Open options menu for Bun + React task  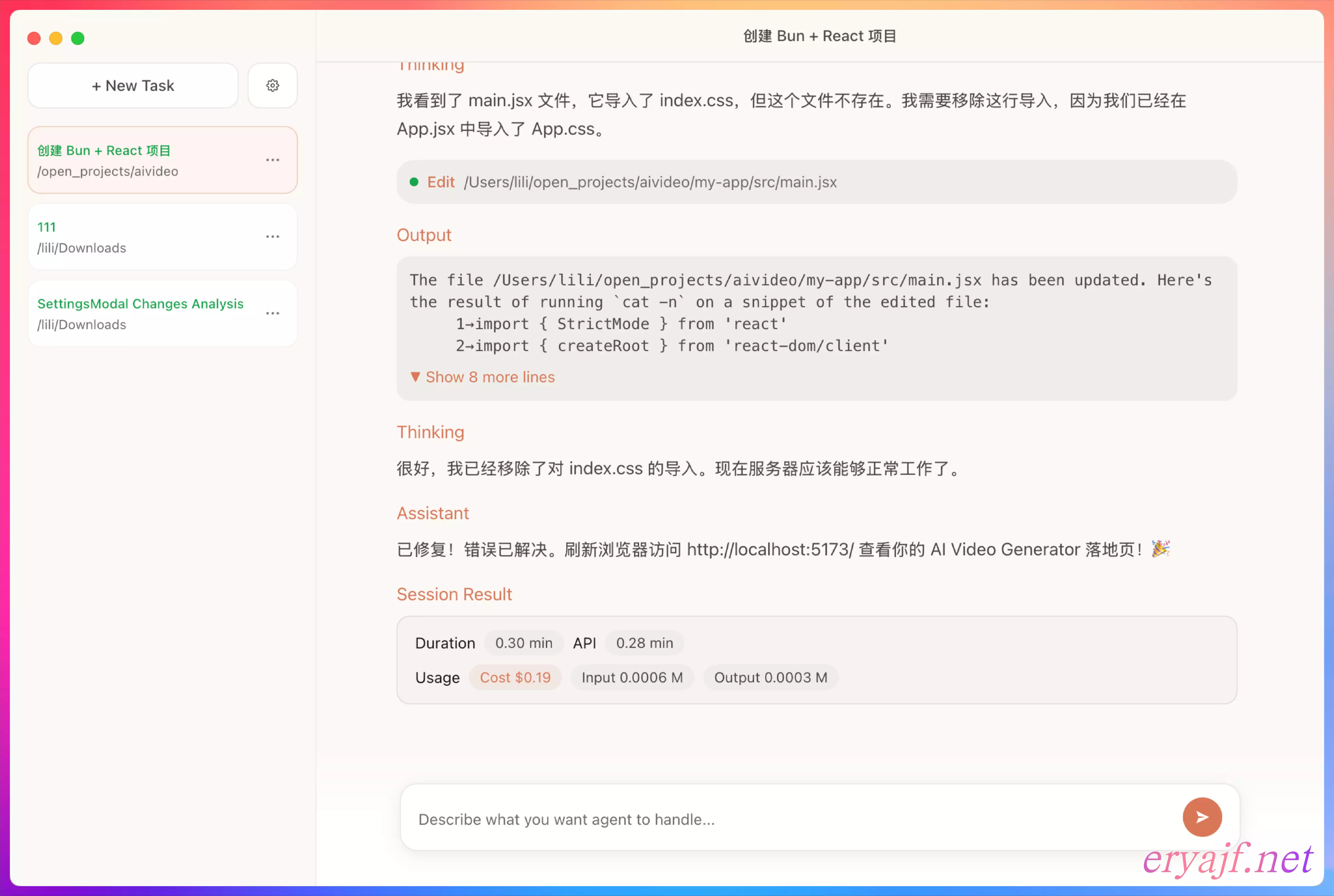(272, 160)
